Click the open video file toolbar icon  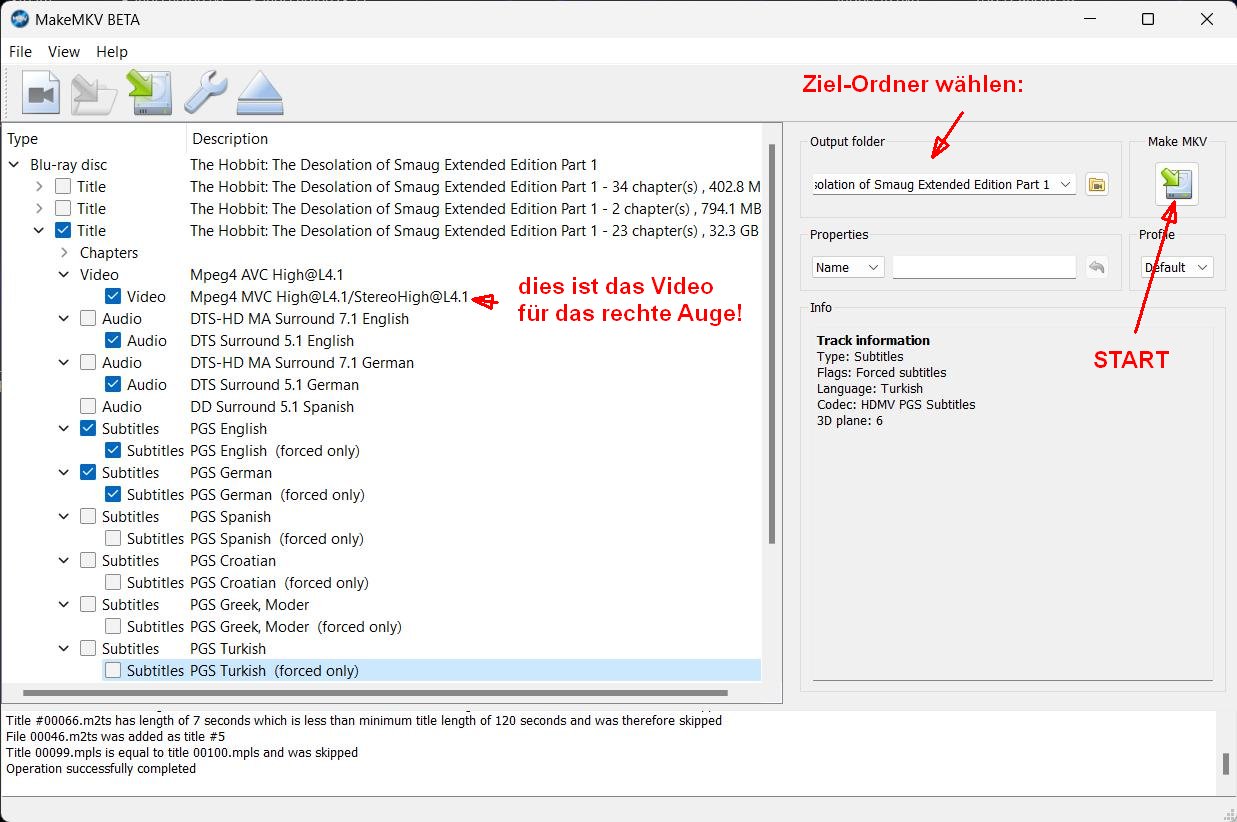click(41, 93)
